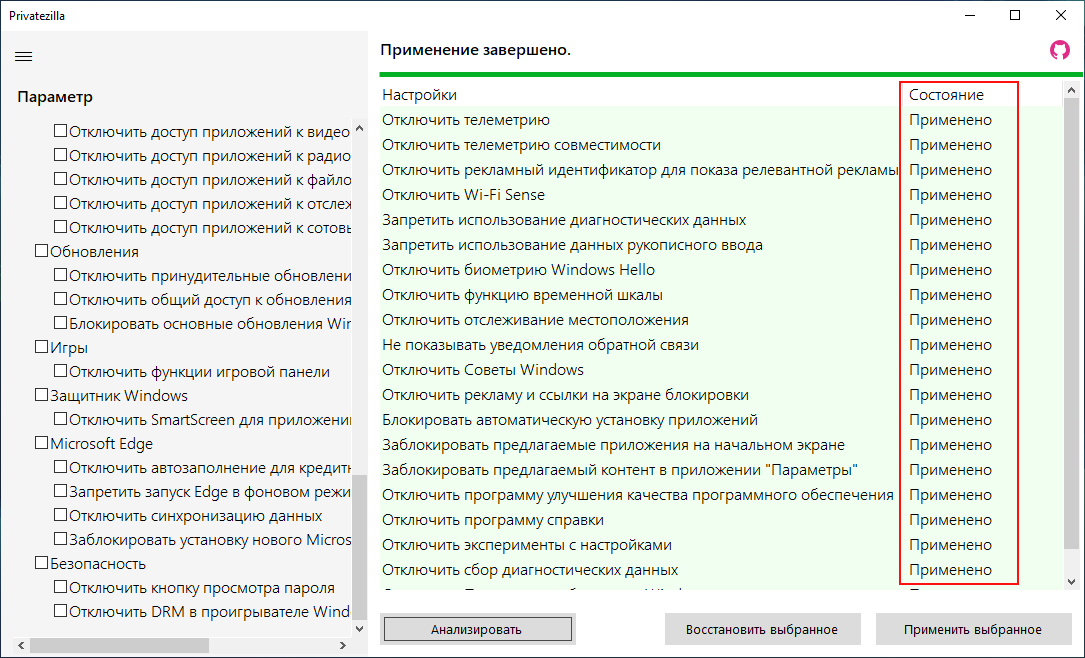Select 'Отключить функцию временной шкалы' row
Viewport: 1085px width, 658px height.
click(720, 294)
